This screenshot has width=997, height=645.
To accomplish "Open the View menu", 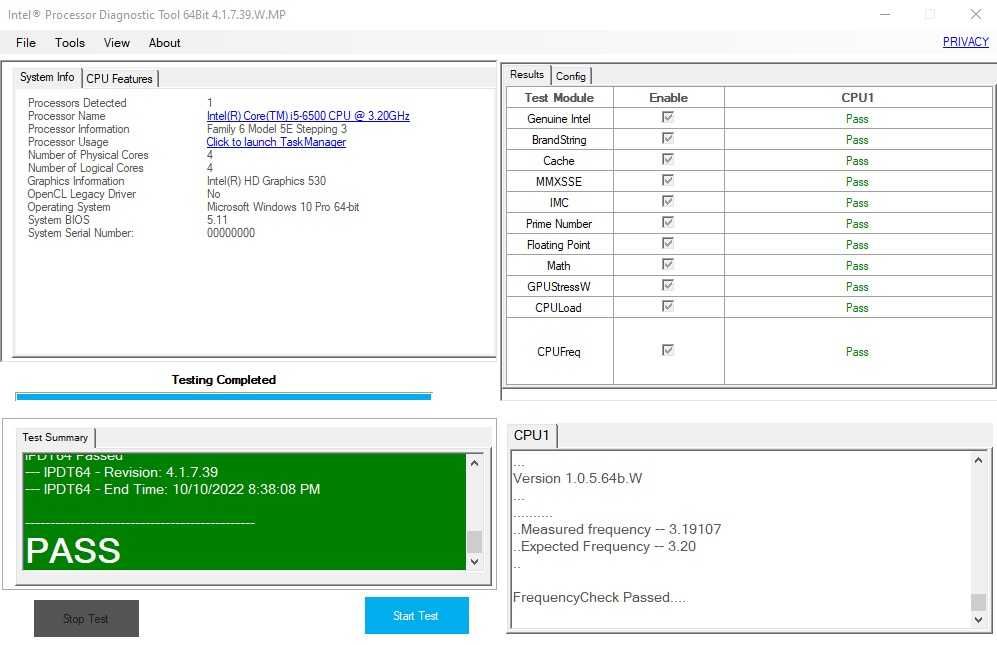I will click(x=116, y=43).
